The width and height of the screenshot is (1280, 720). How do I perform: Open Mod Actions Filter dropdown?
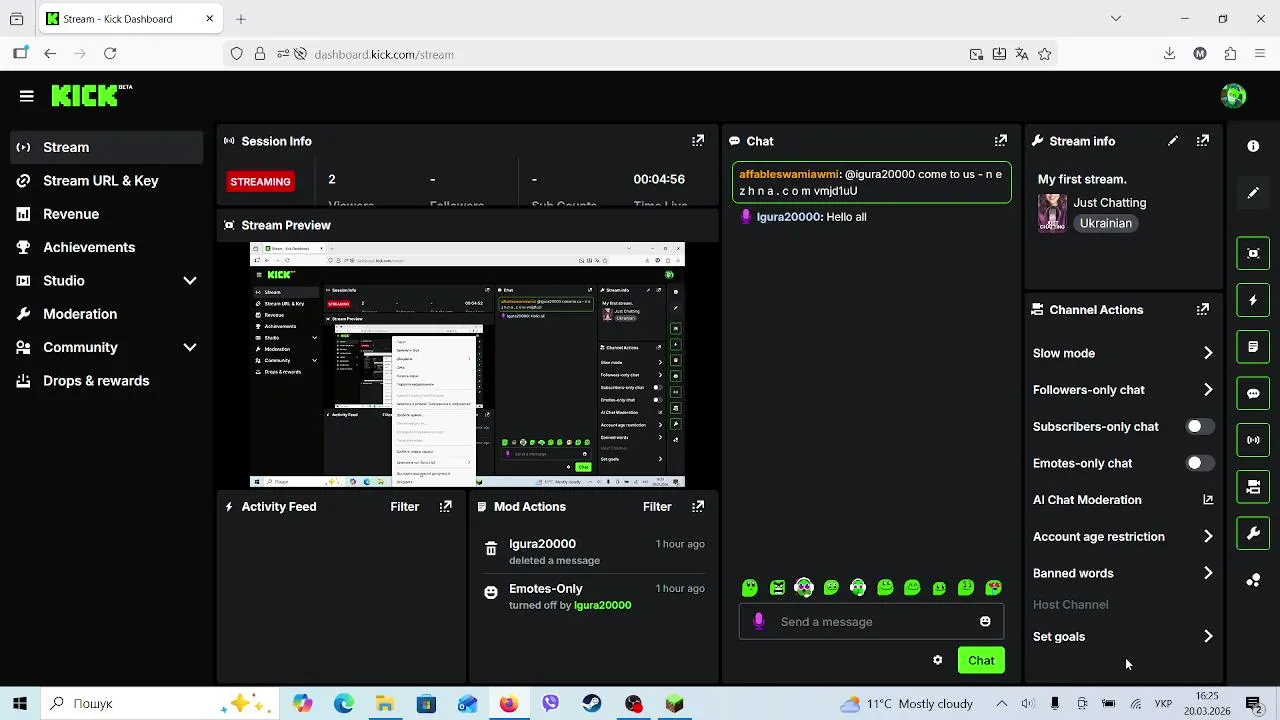[657, 507]
